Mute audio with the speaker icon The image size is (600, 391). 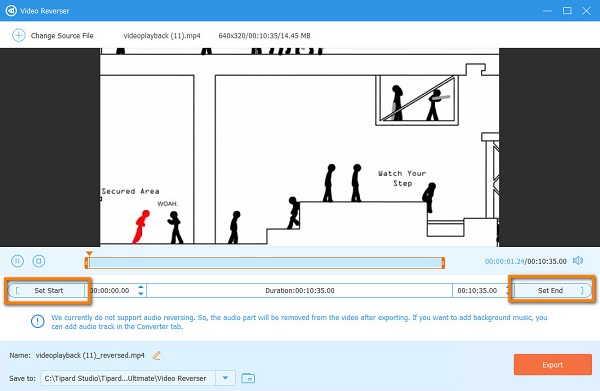tap(578, 261)
